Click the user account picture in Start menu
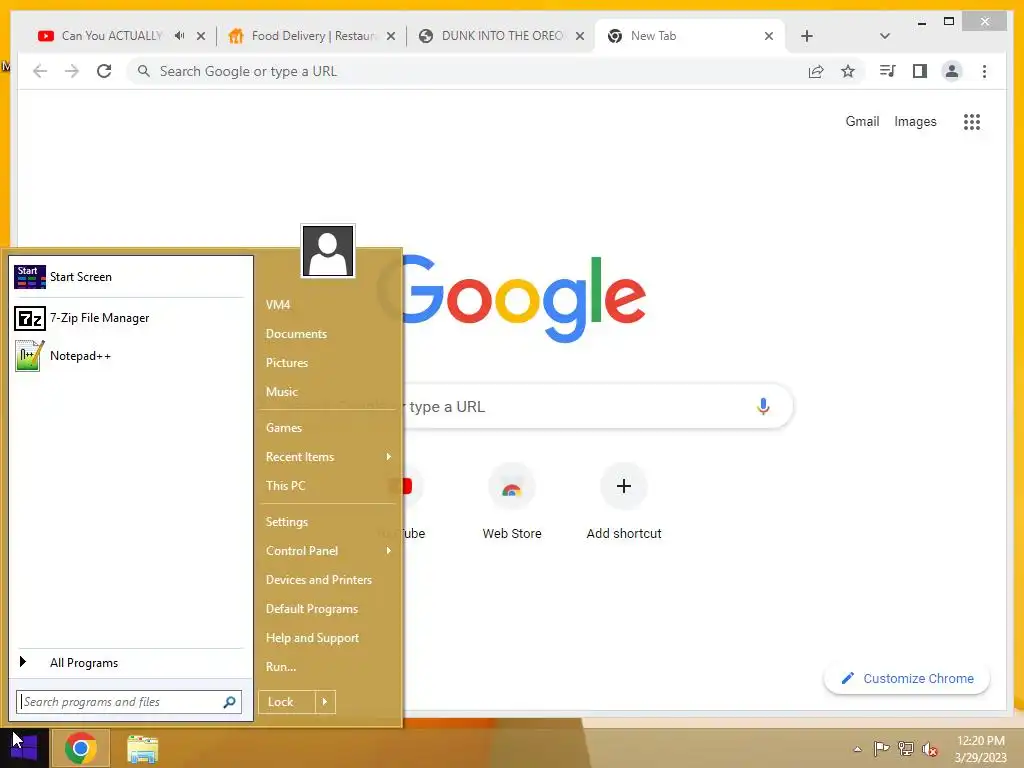 coord(328,251)
